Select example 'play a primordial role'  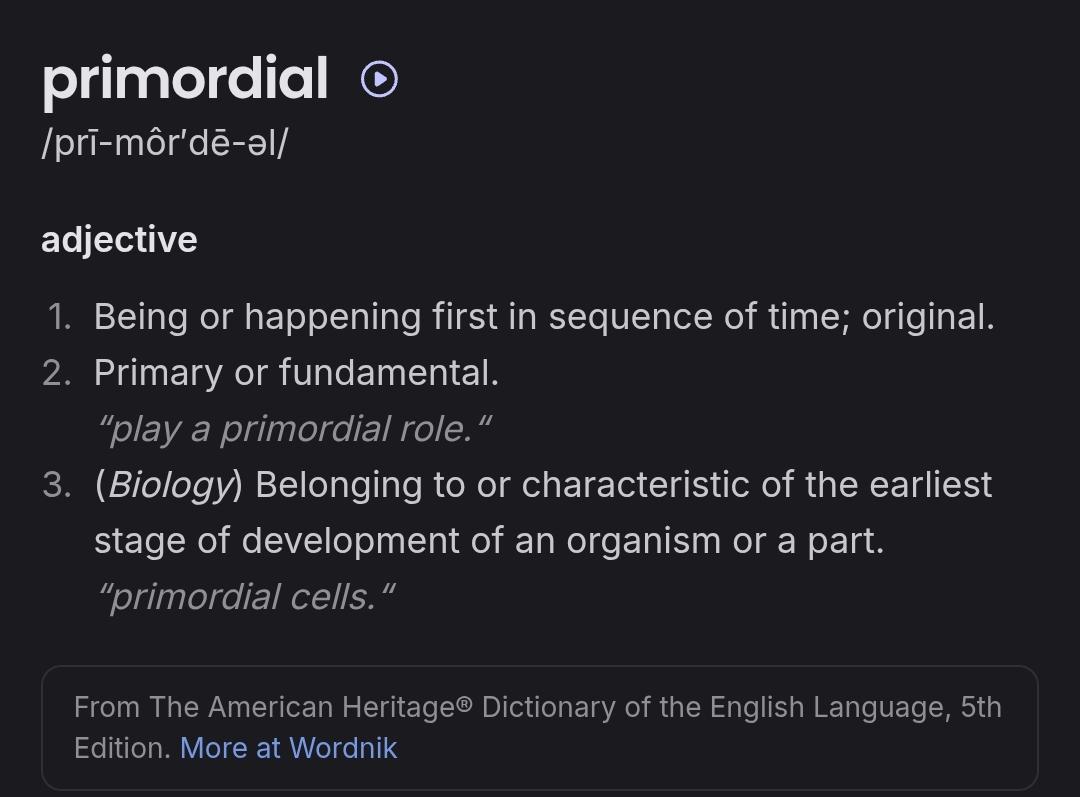pyautogui.click(x=294, y=429)
